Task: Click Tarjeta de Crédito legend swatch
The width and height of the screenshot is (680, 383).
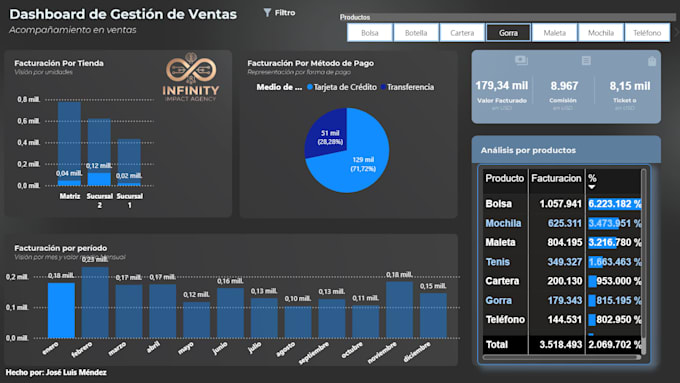Action: click(310, 87)
